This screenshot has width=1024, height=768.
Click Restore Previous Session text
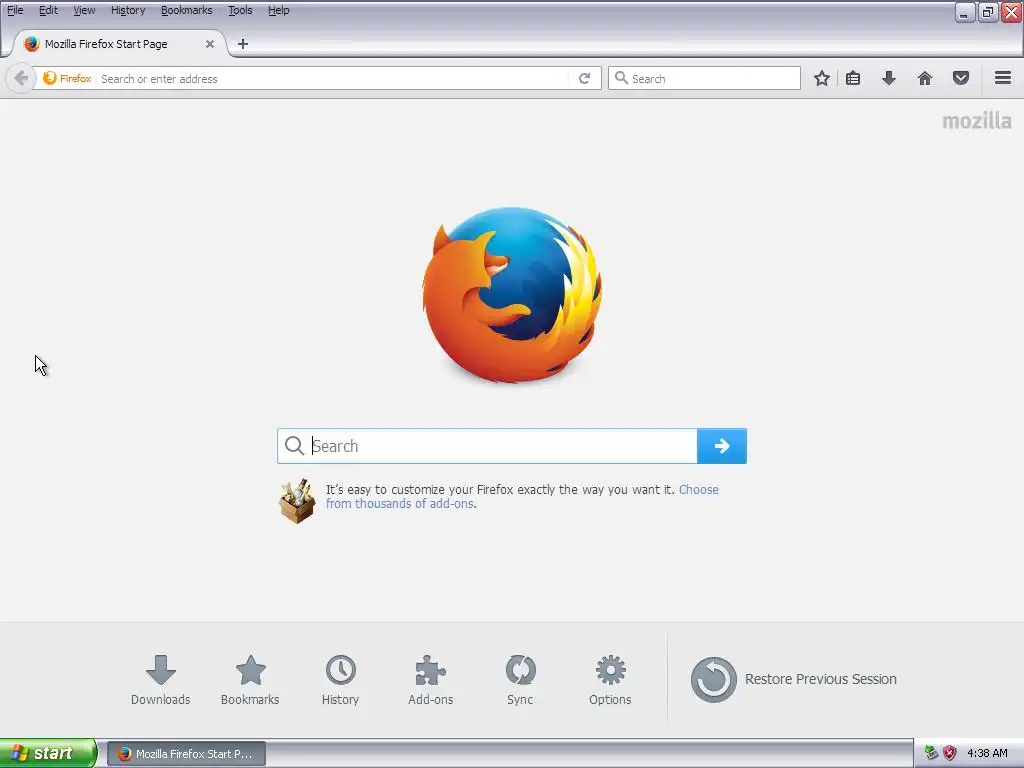tap(820, 679)
